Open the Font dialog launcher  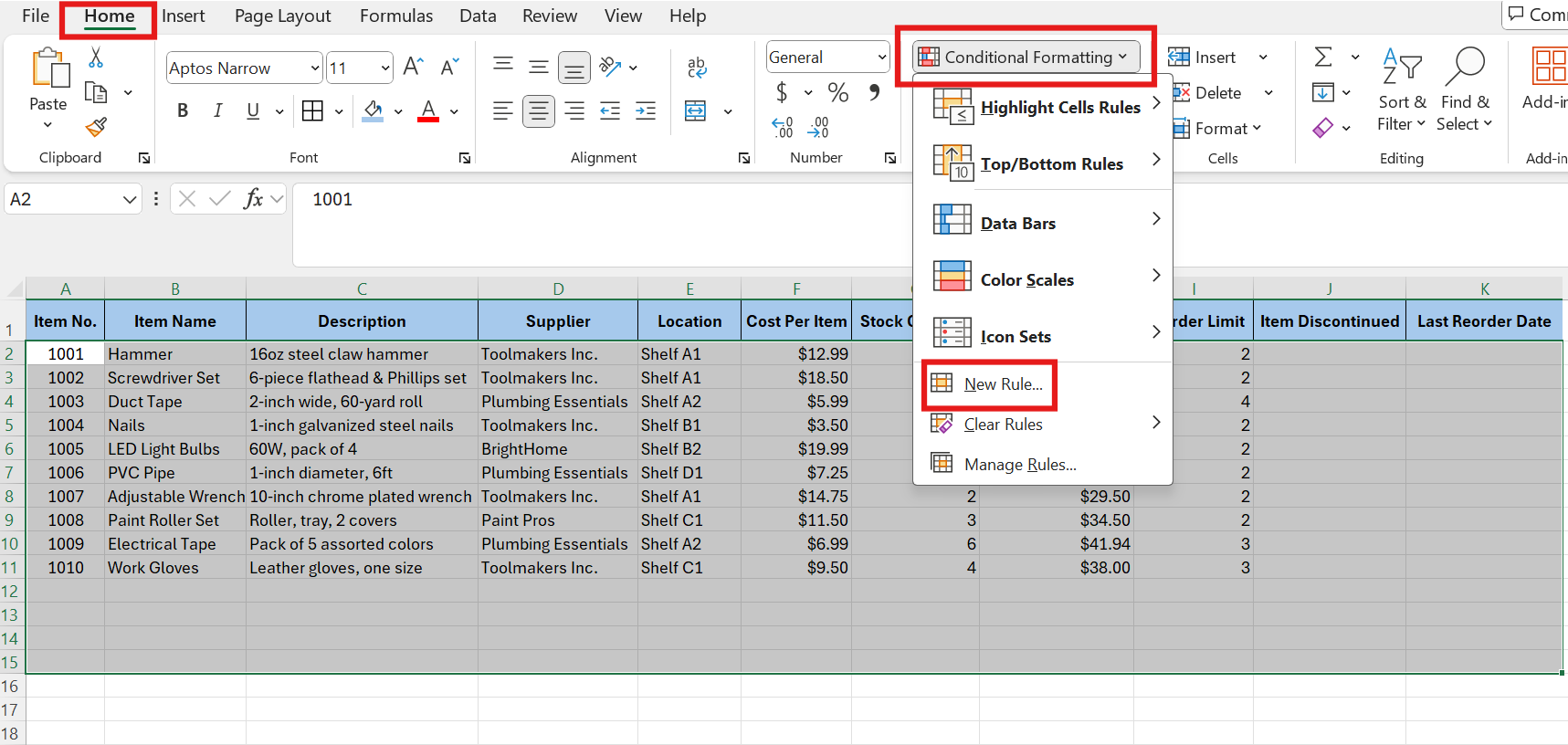point(465,158)
